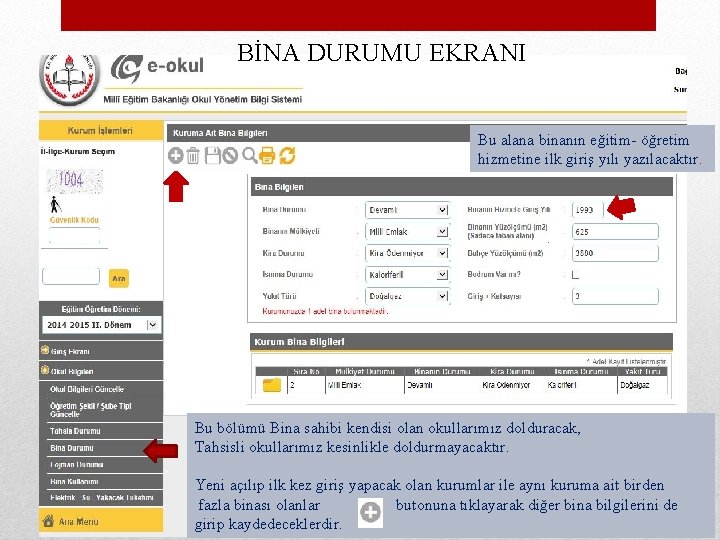
Task: Toggle the Bodrum Var mı checkbox
Action: [x=575, y=275]
